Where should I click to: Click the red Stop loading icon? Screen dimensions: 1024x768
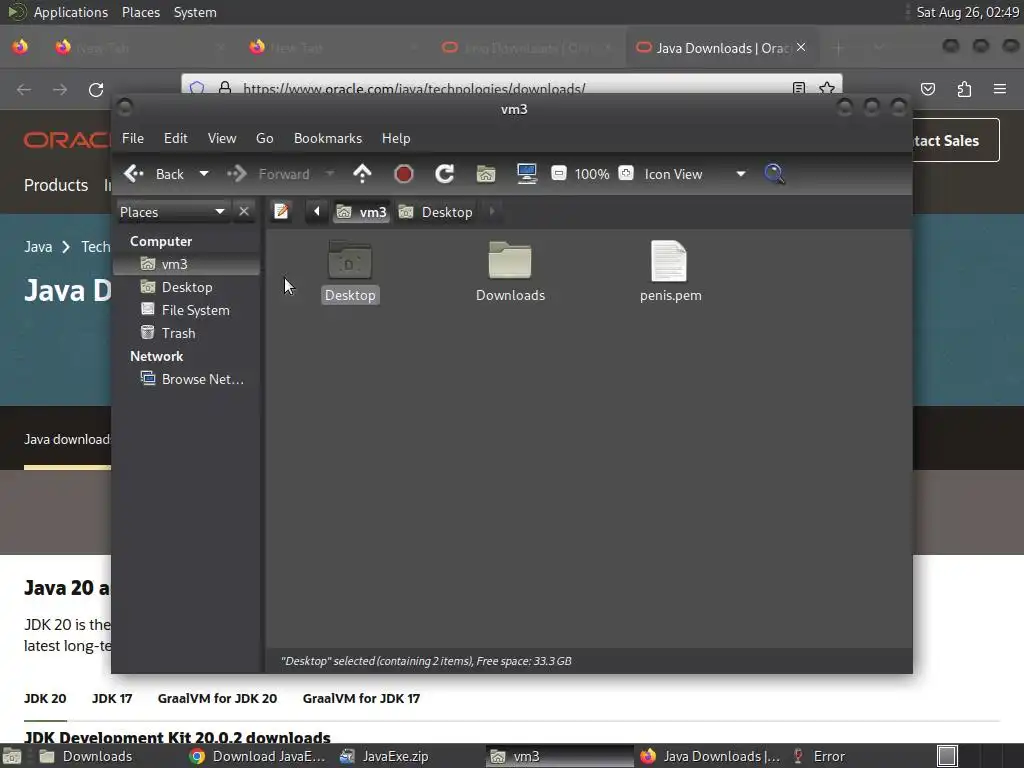coord(404,174)
